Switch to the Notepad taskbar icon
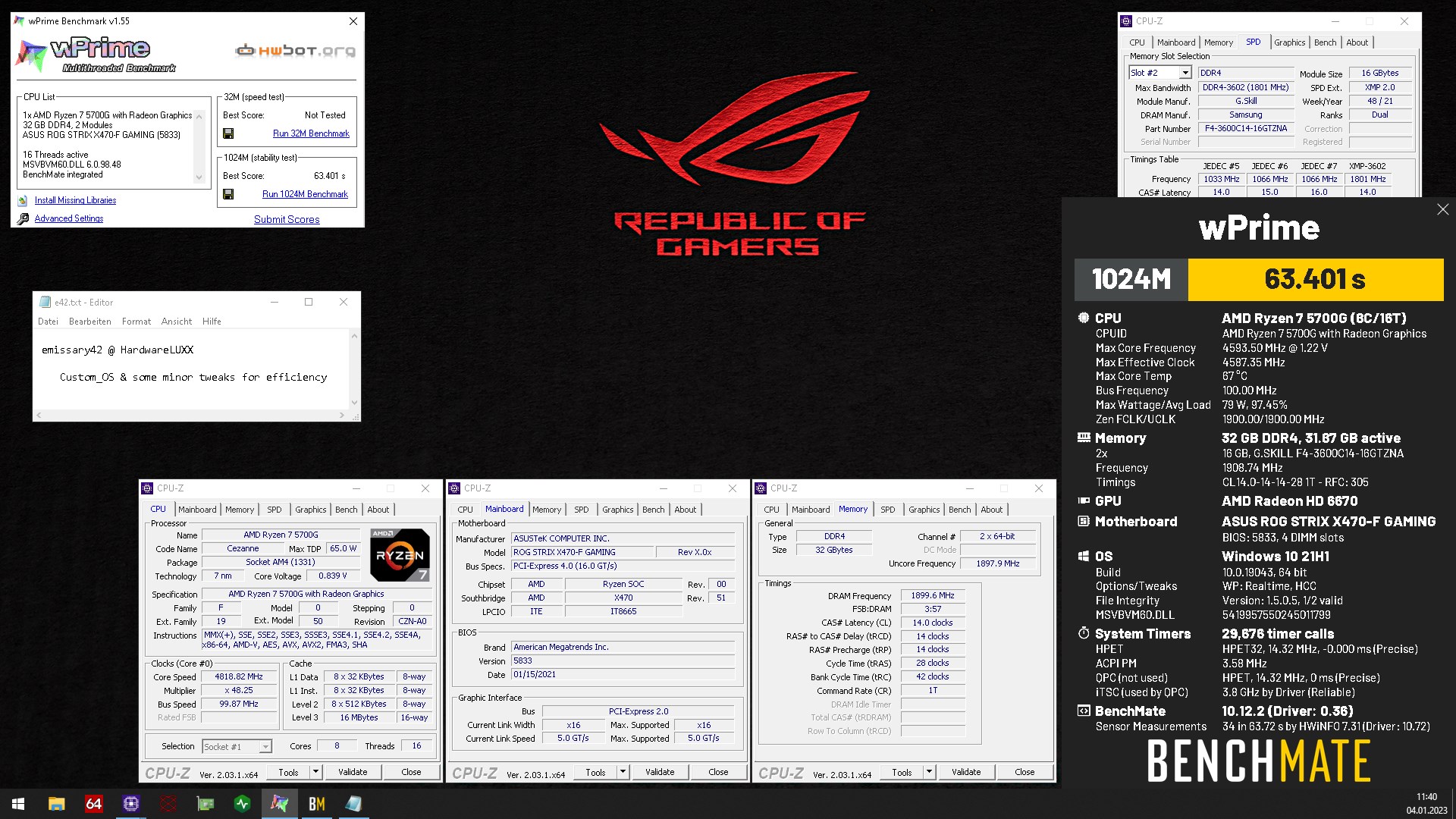This screenshot has height=819, width=1456. (x=353, y=804)
